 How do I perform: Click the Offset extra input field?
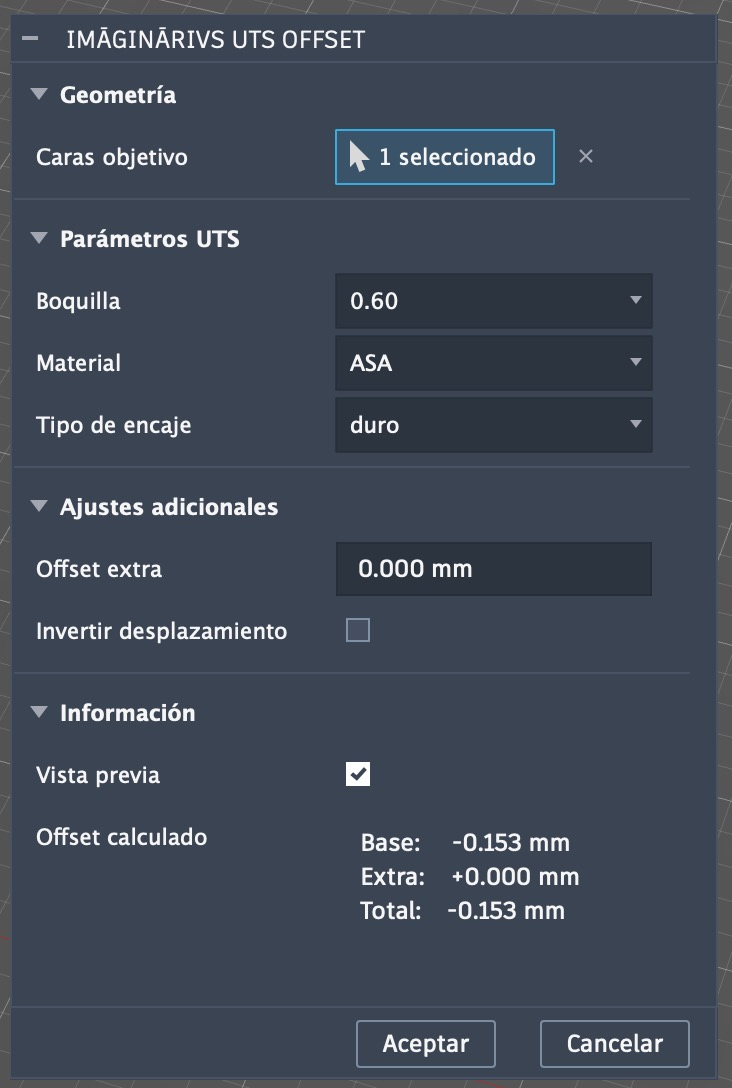coord(494,569)
